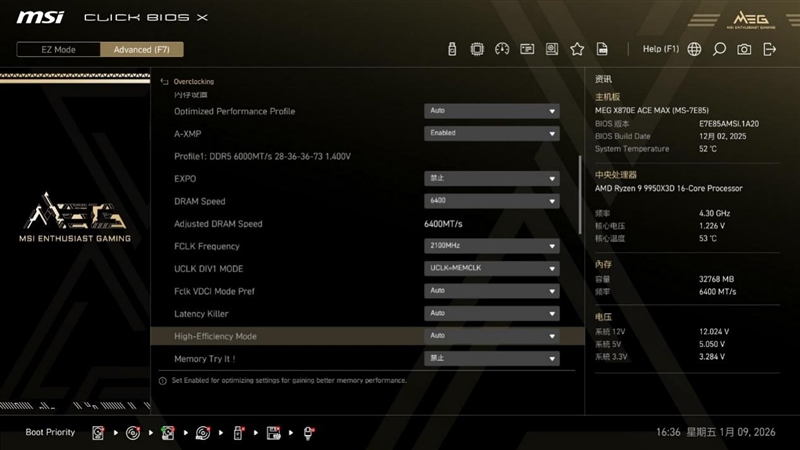
Task: Open the speedometer gauge icon
Action: (502, 49)
